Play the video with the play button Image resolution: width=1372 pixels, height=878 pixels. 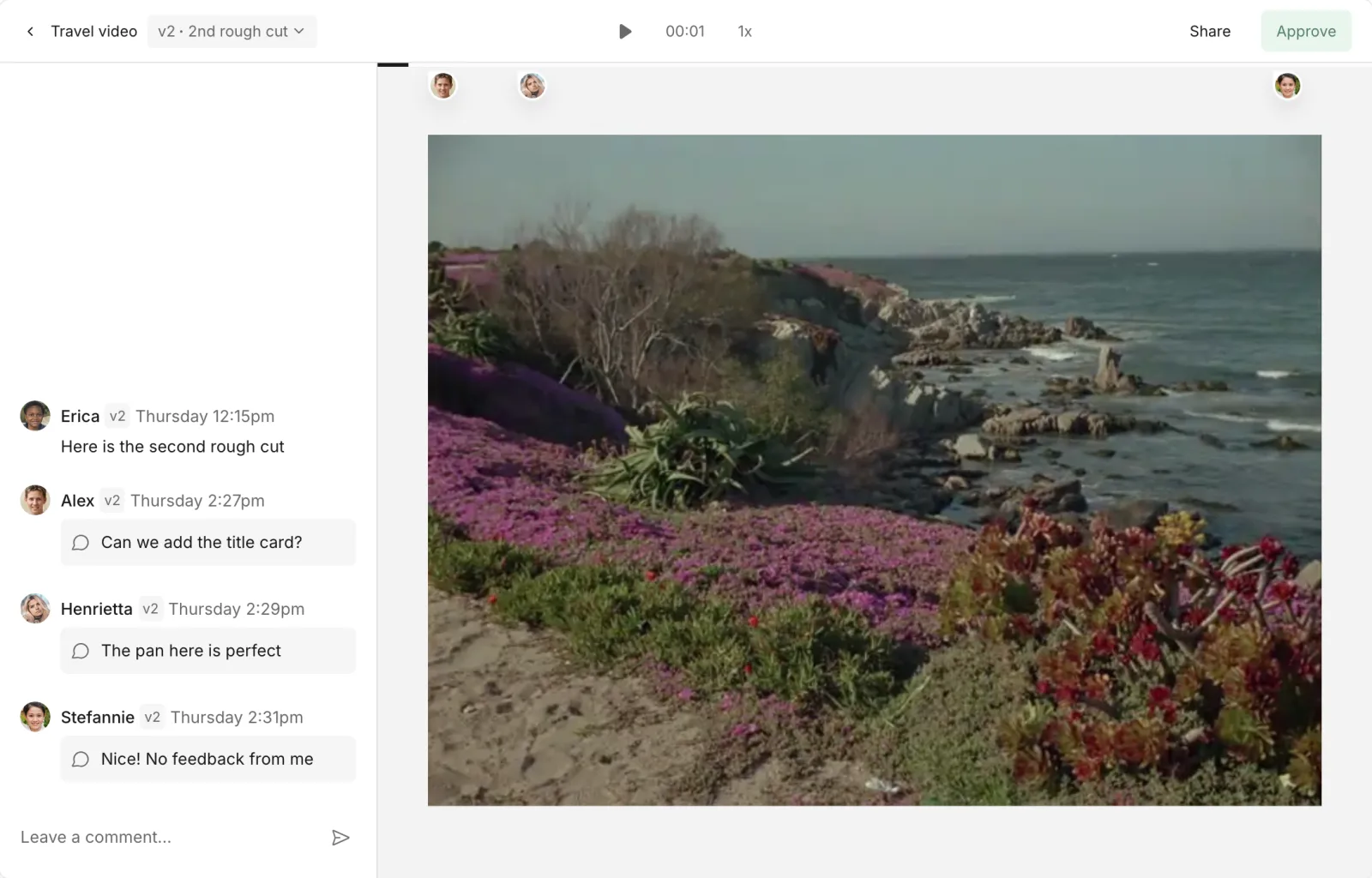(625, 32)
